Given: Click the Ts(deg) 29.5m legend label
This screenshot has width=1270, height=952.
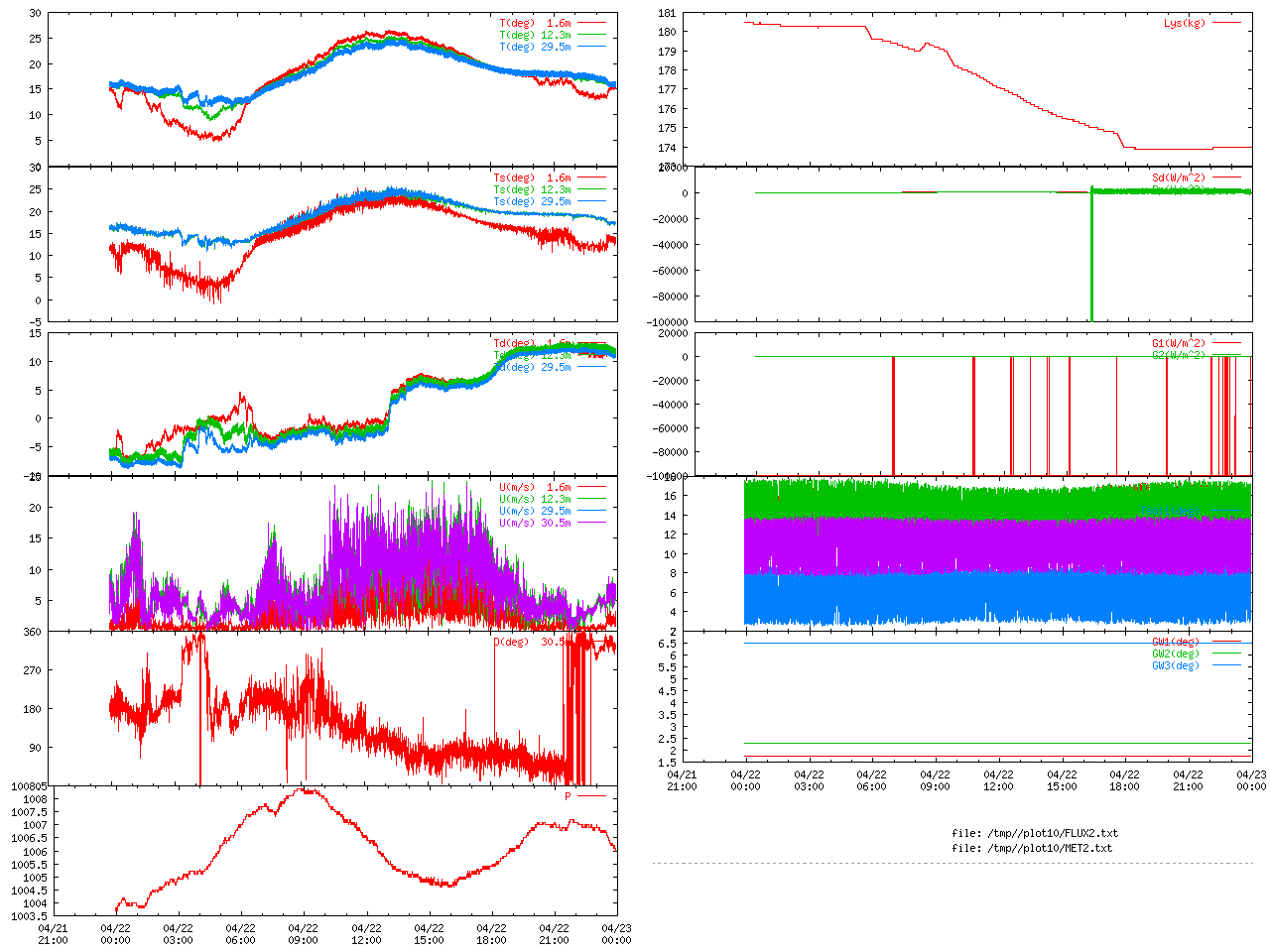Looking at the screenshot, I should 532,202.
